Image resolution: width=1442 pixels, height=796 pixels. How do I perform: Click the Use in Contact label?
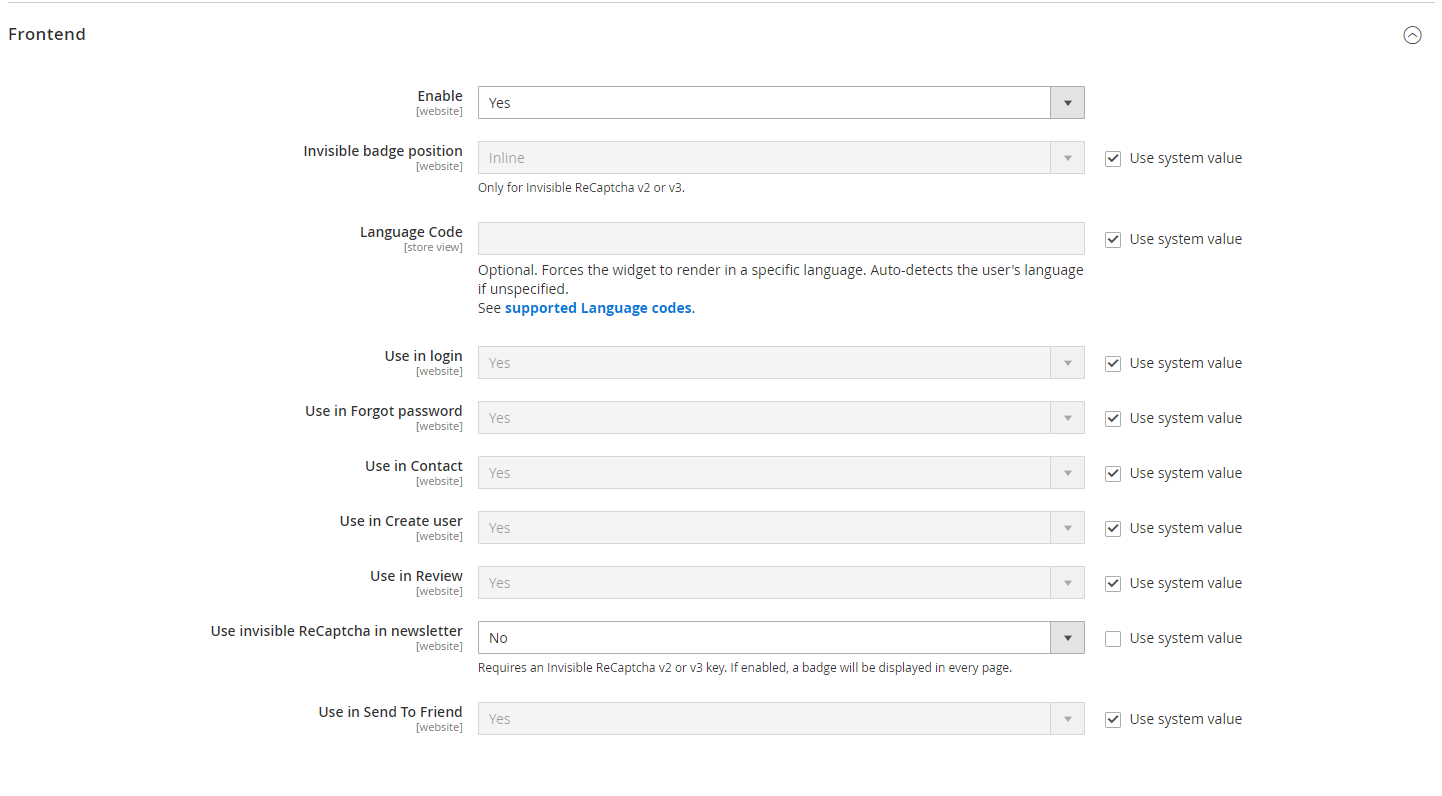(x=414, y=466)
